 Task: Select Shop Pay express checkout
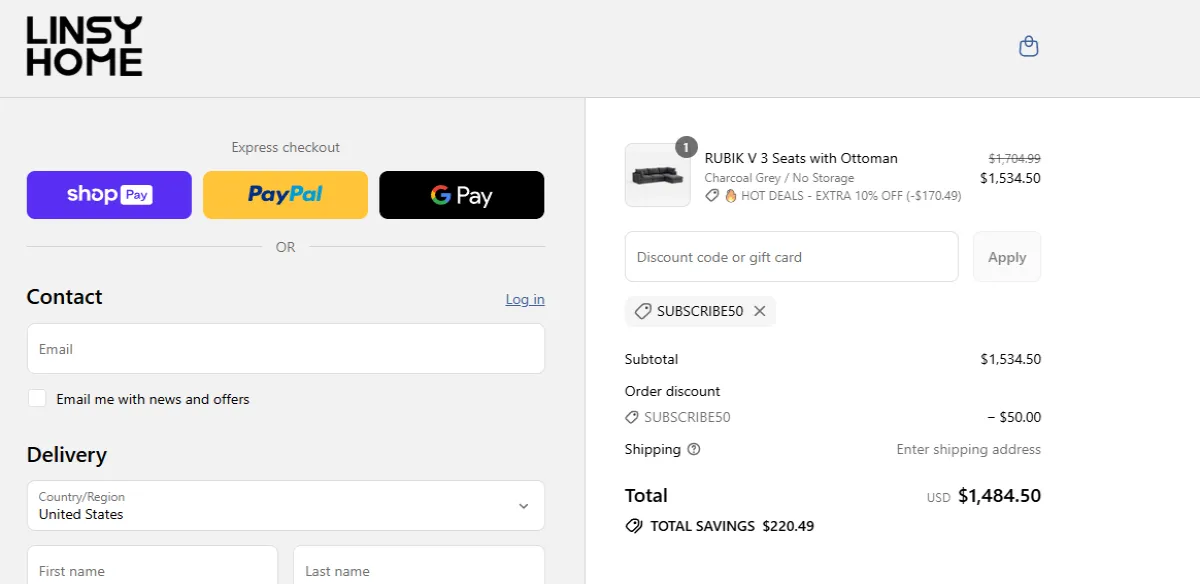point(108,194)
